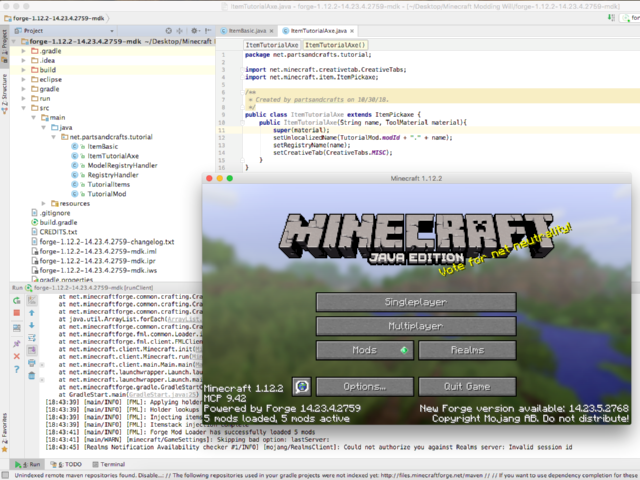Click the down stack trace arrow

(x=32, y=325)
